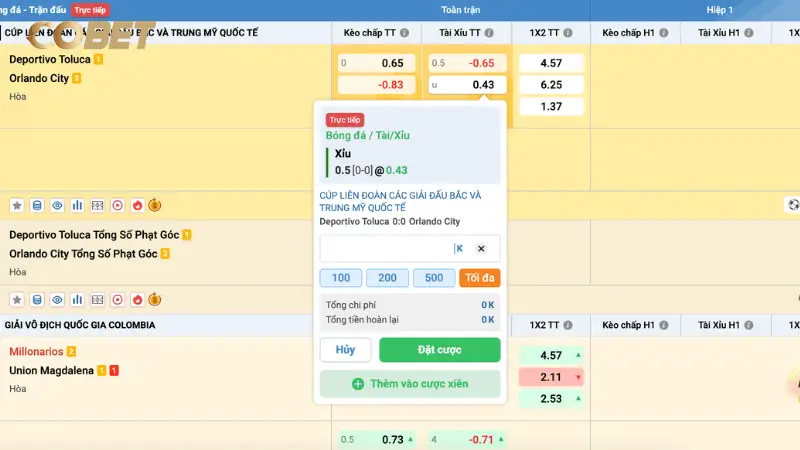Choose the 500 quick stake amount
Image resolution: width=800 pixels, height=450 pixels.
pos(433,278)
